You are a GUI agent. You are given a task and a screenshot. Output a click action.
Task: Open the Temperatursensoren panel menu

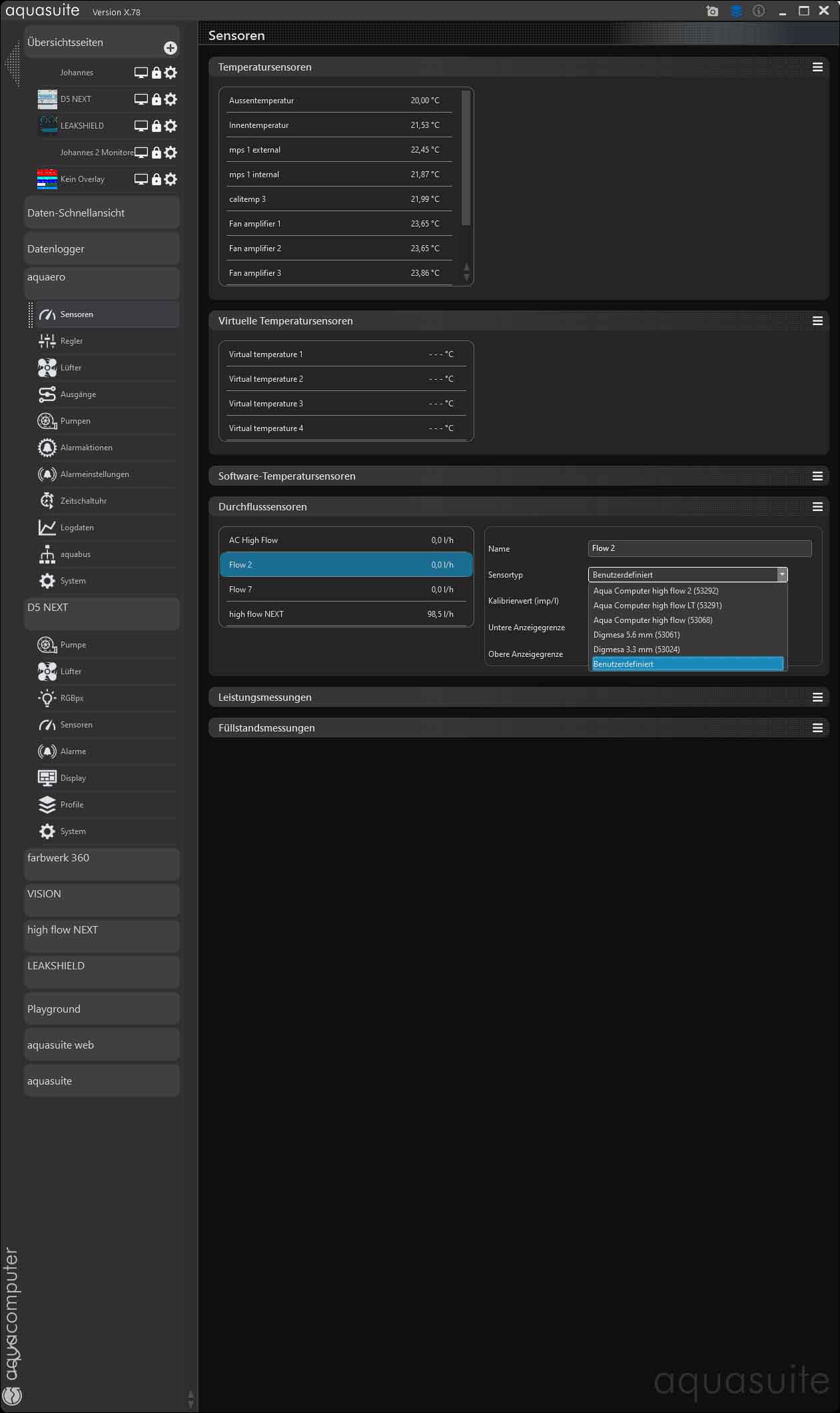817,67
